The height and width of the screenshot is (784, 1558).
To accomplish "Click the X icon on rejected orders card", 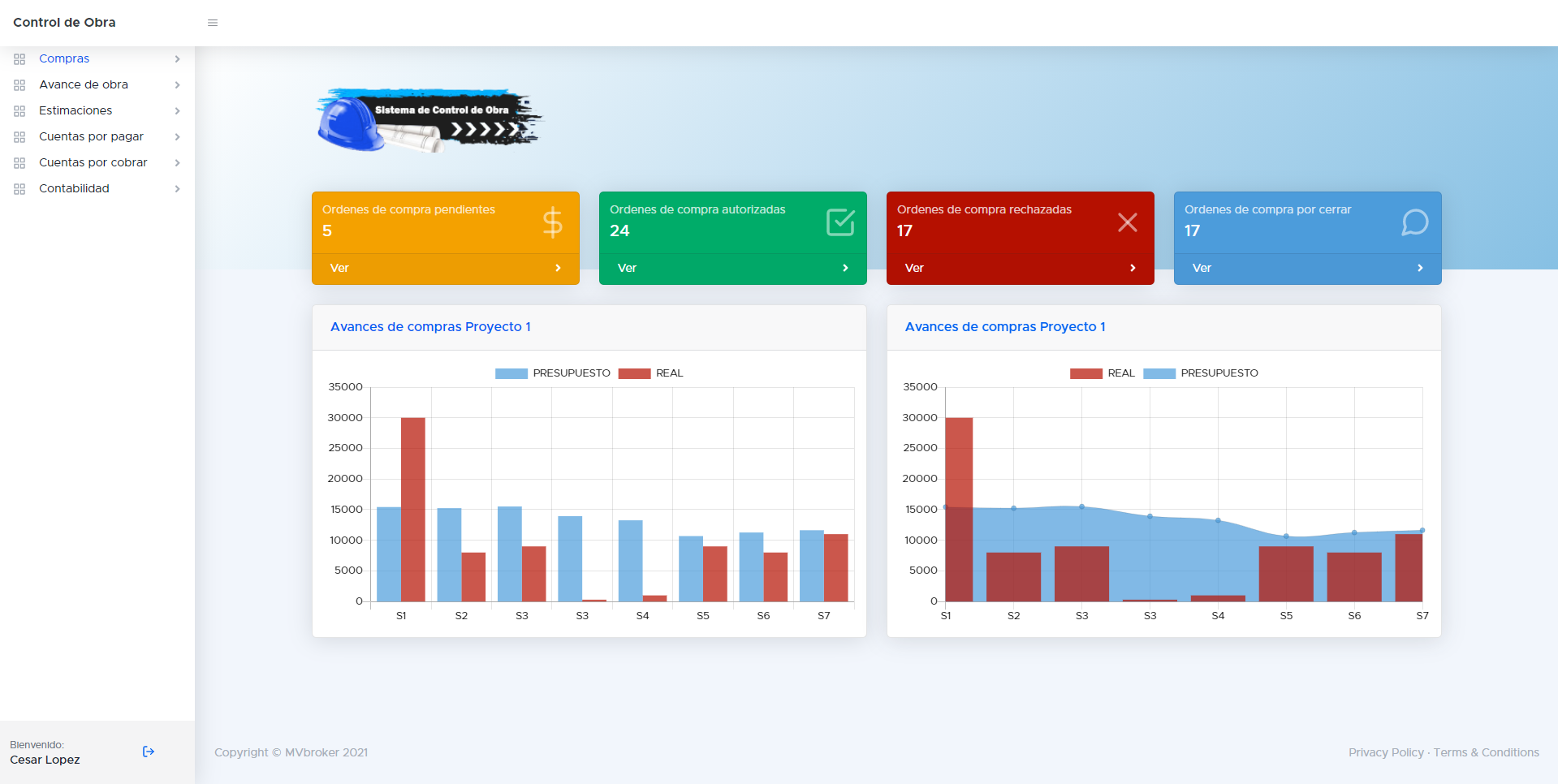I will [x=1127, y=222].
